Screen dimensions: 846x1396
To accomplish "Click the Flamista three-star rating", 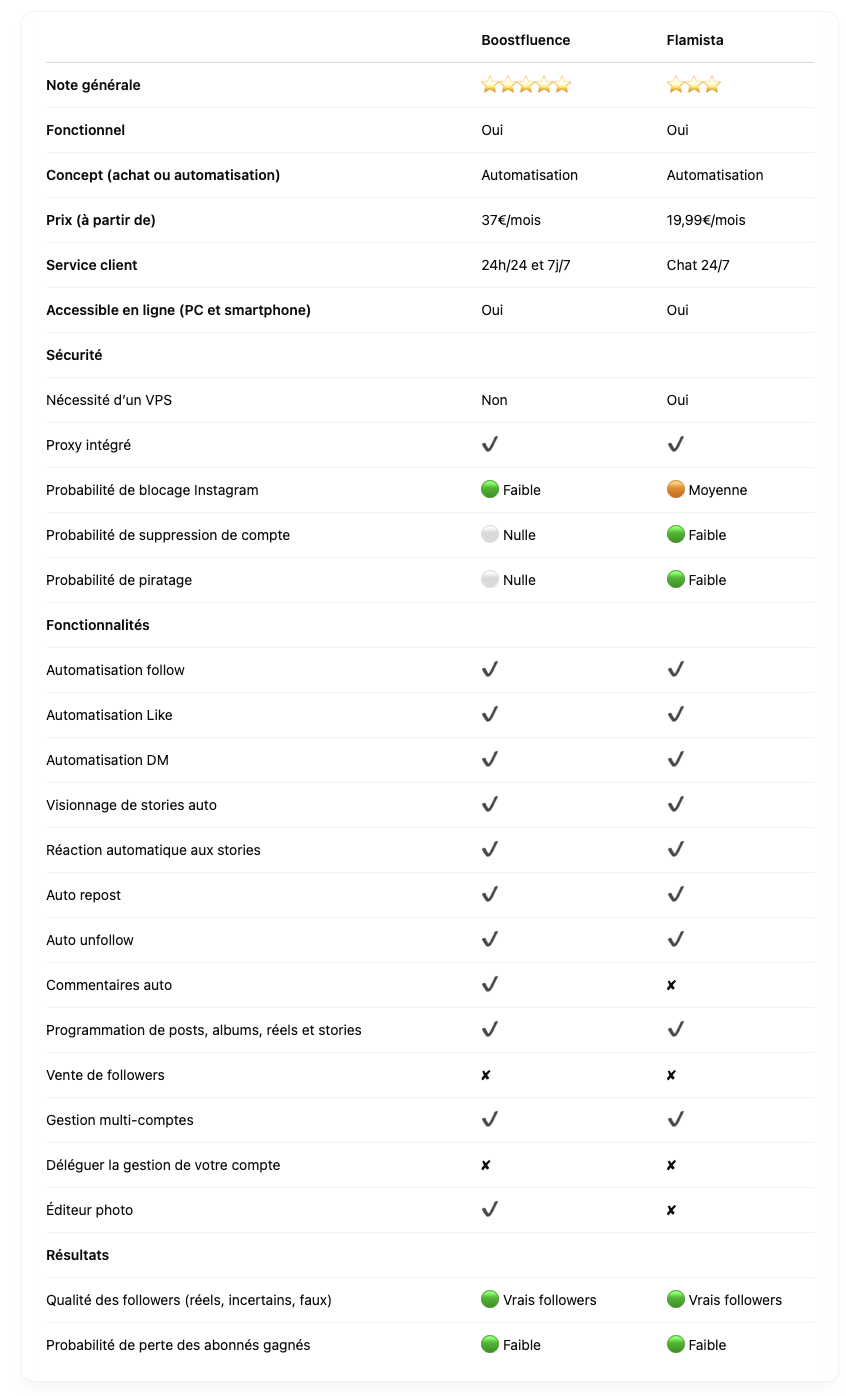I will click(x=693, y=85).
